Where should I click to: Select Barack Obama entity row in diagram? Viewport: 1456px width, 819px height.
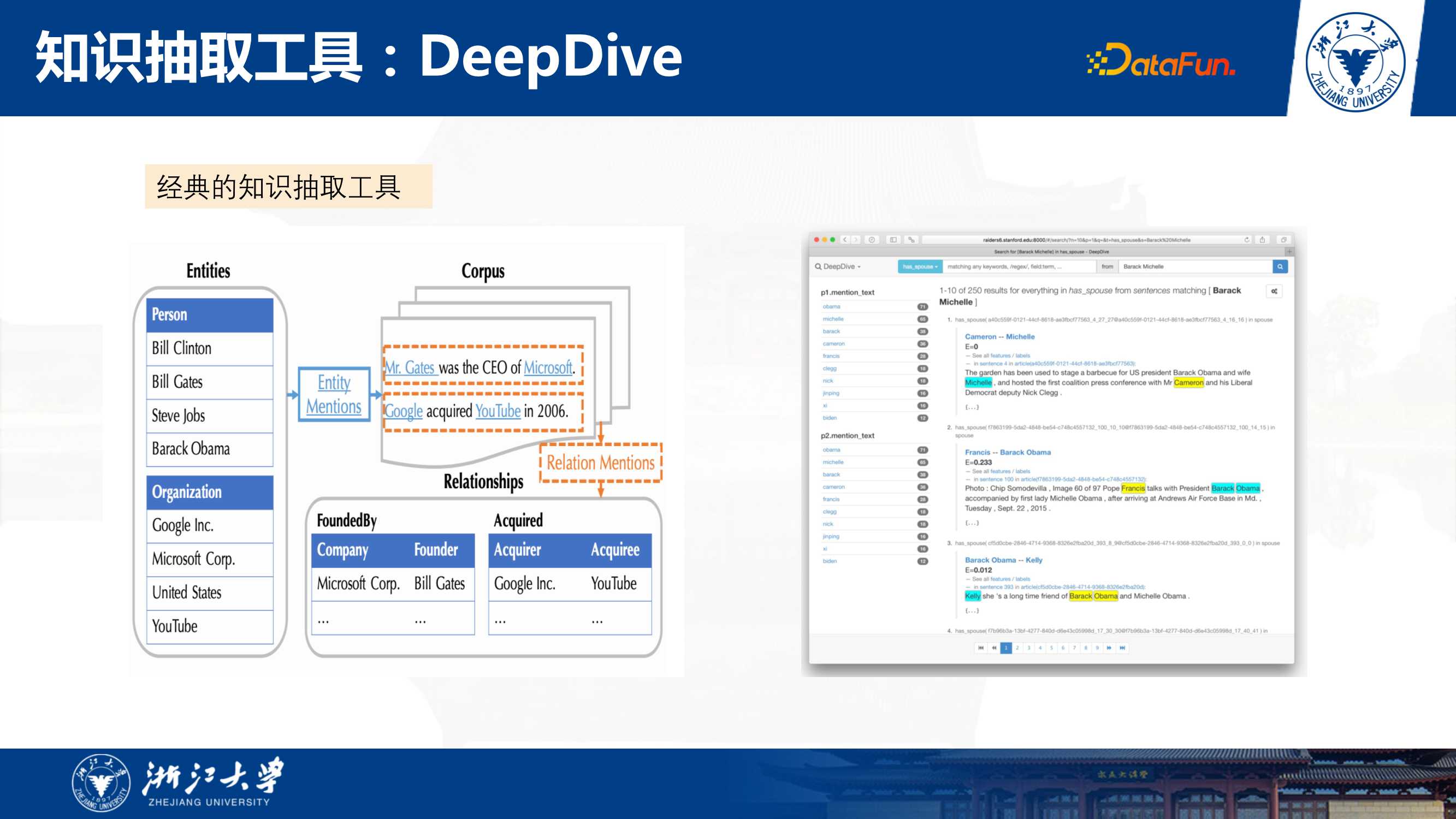(x=210, y=449)
